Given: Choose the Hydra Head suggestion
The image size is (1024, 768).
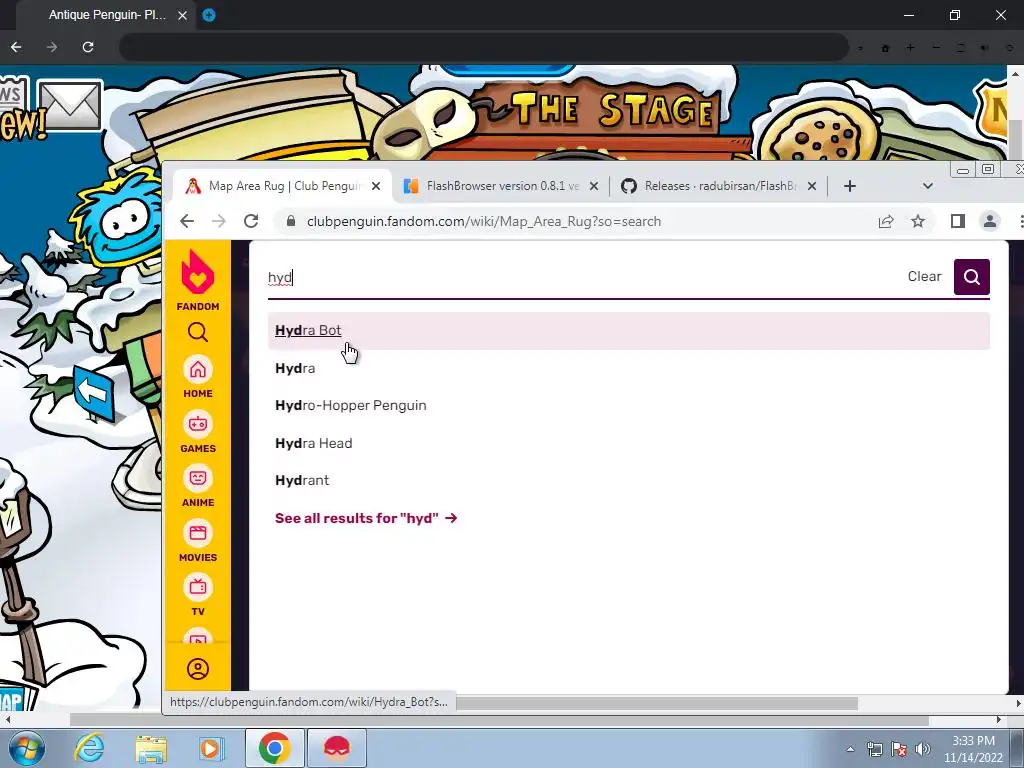Looking at the screenshot, I should [x=628, y=443].
